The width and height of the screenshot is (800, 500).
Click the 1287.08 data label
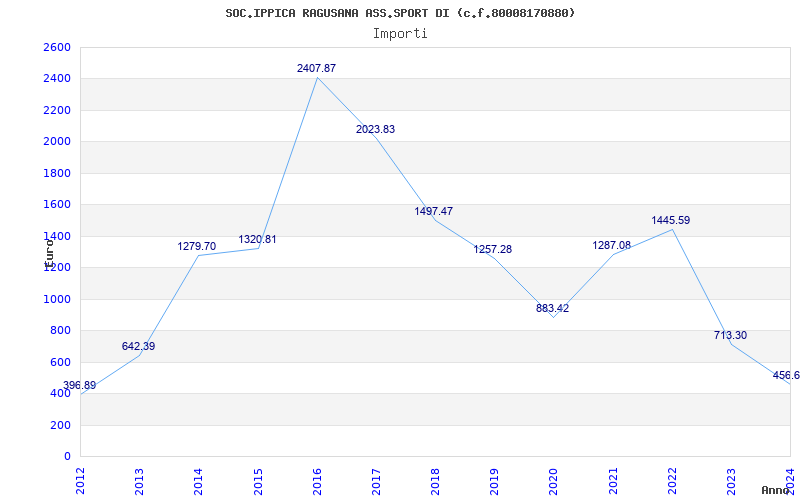click(612, 245)
